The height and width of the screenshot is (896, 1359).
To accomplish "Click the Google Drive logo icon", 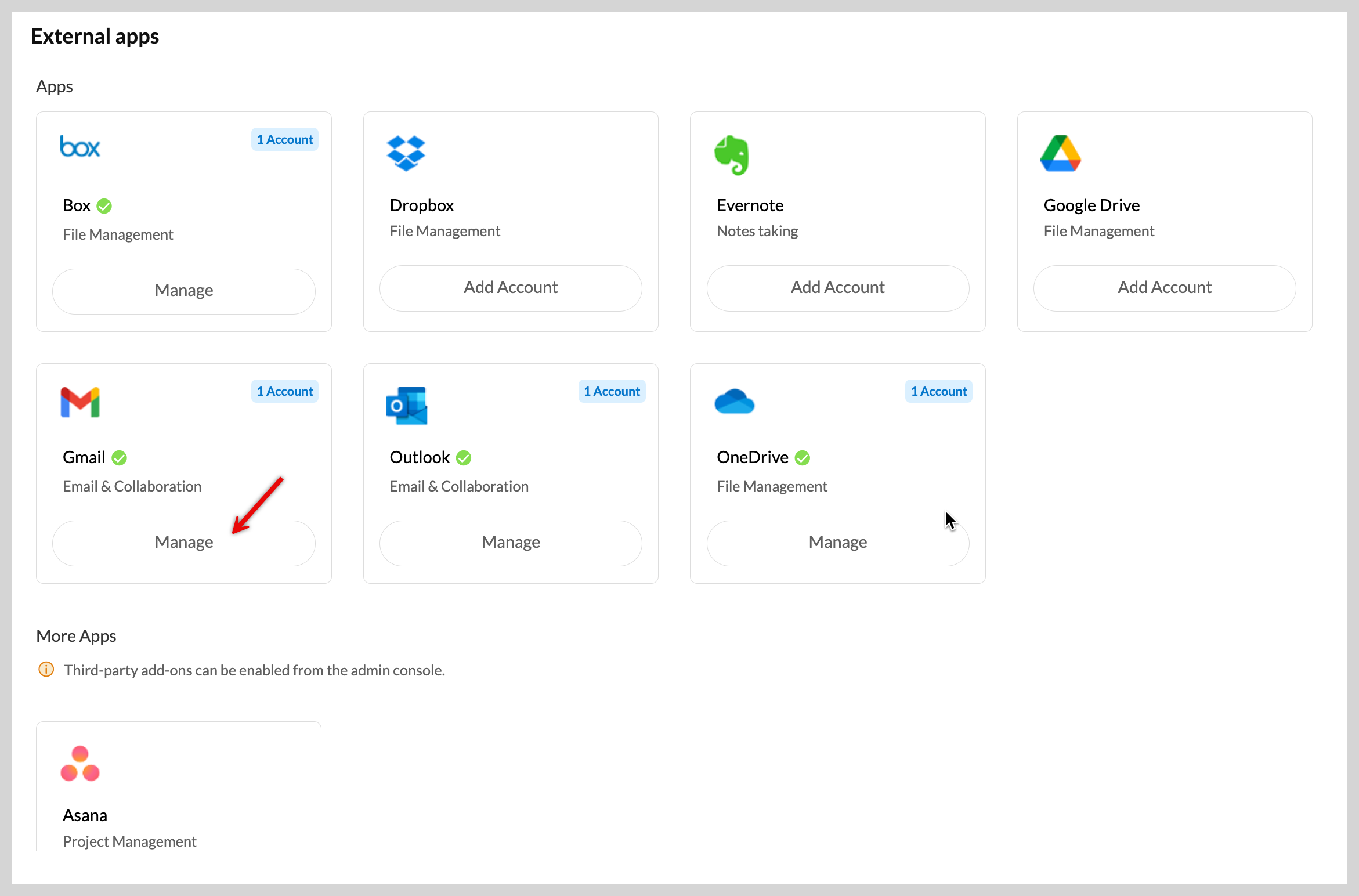I will pos(1060,154).
